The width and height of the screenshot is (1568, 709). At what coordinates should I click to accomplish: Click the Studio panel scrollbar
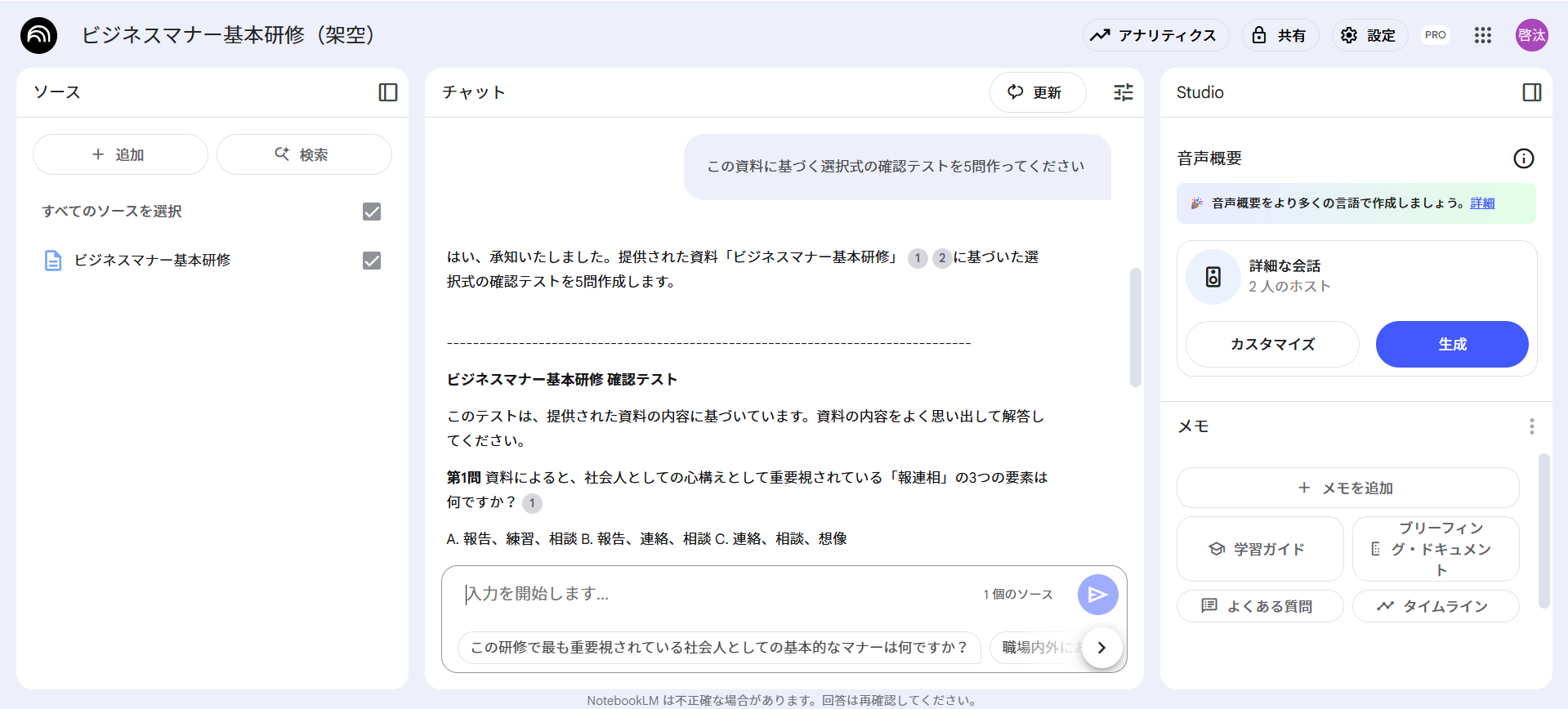tap(1543, 531)
